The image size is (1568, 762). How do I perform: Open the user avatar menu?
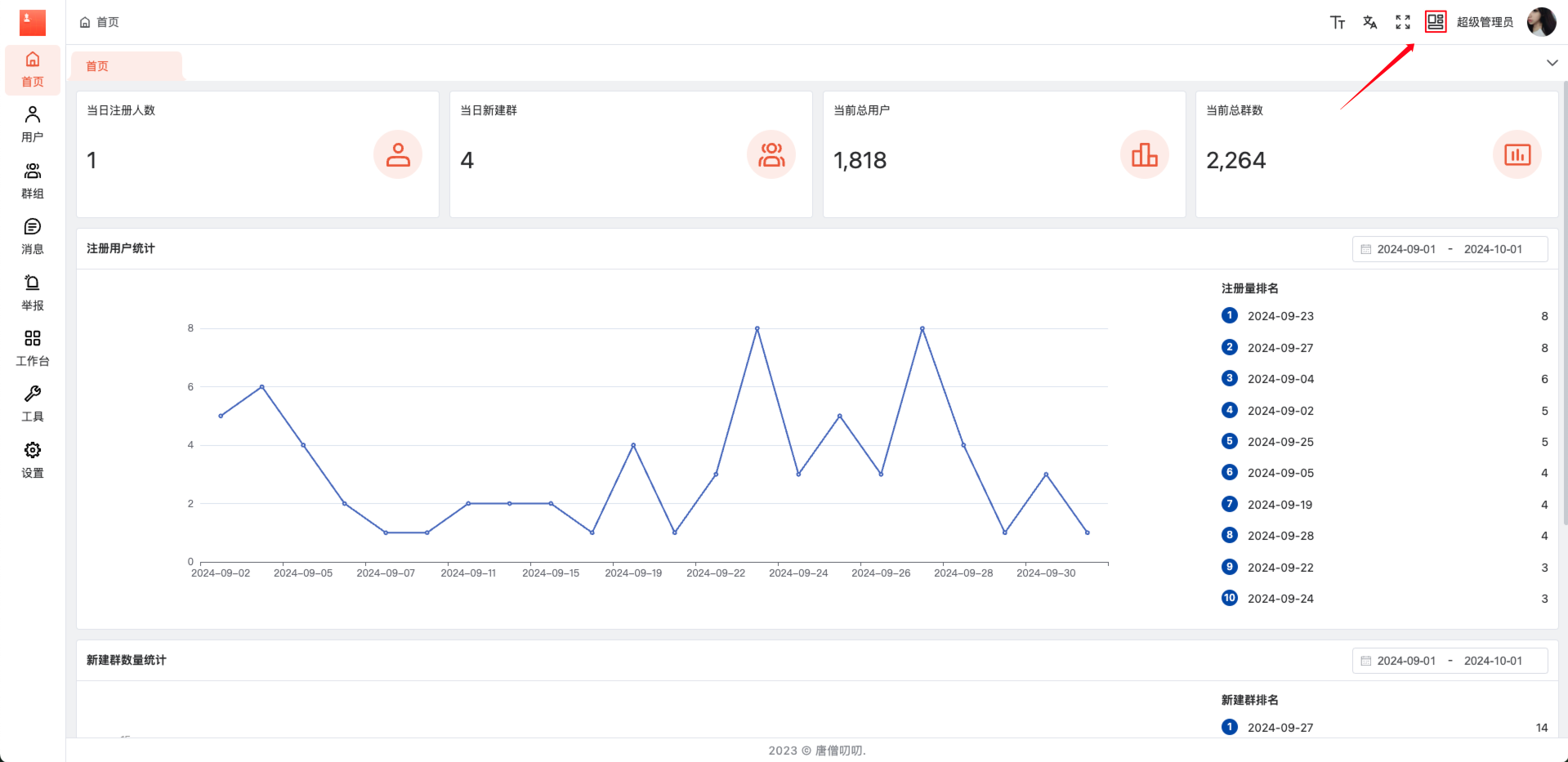click(1541, 22)
